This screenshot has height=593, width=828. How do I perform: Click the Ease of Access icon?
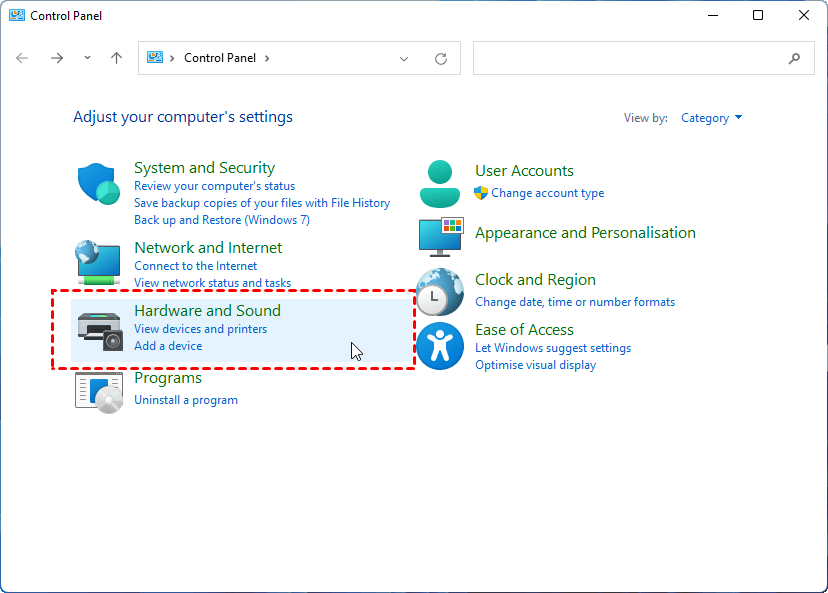[x=440, y=346]
